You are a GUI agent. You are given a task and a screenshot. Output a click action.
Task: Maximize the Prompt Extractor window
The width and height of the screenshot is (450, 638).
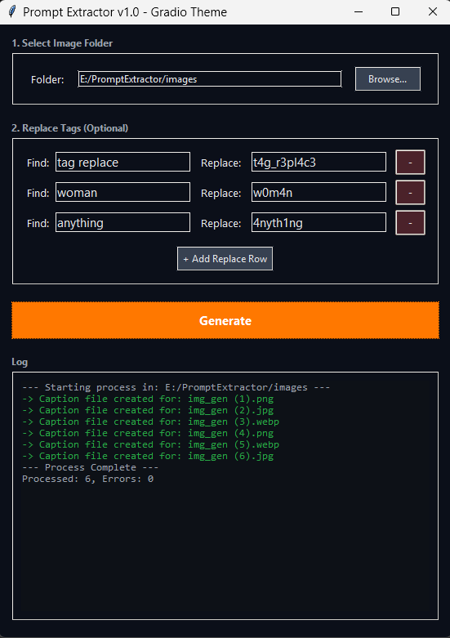click(395, 12)
